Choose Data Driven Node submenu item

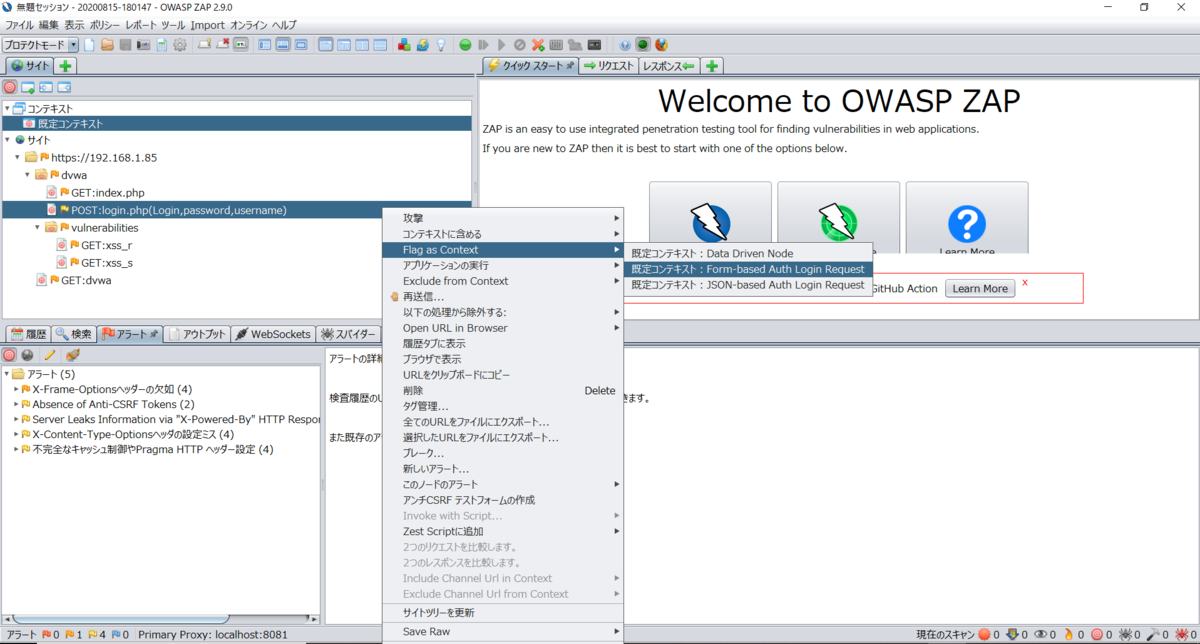coord(748,253)
